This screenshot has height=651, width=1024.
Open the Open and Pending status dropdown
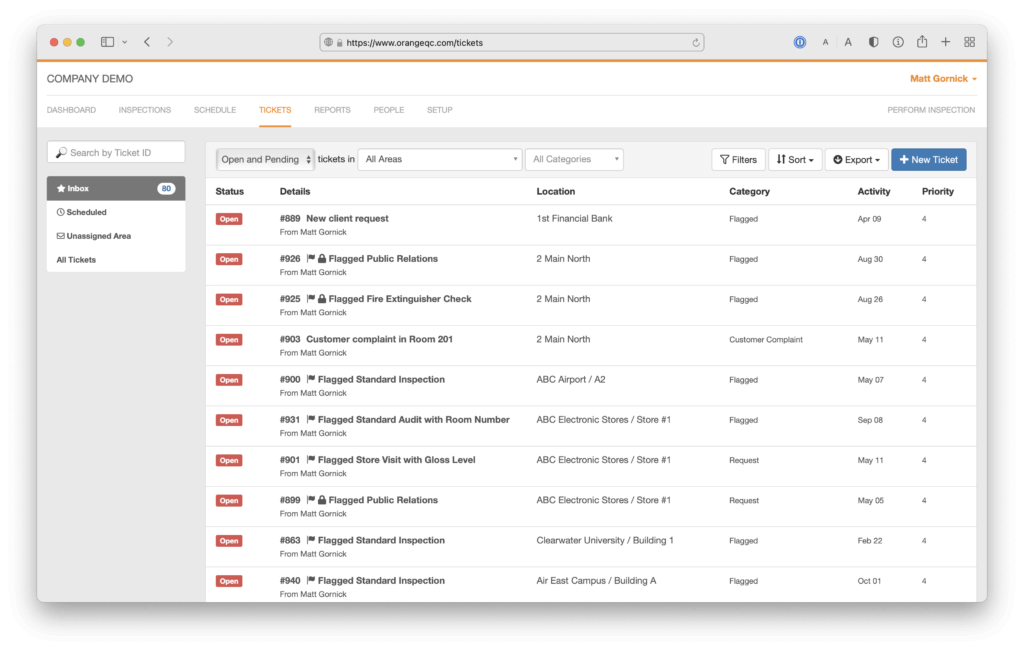click(266, 159)
